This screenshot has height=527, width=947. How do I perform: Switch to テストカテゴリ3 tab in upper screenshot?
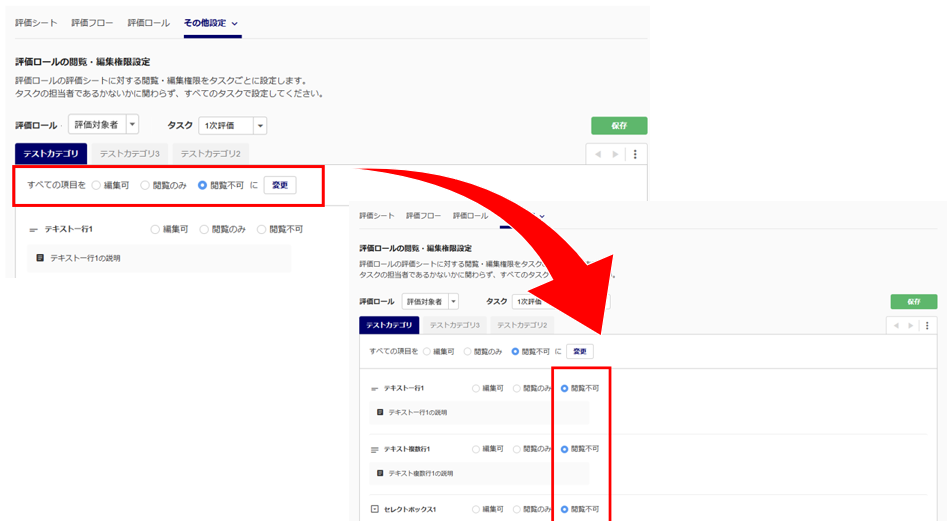[x=129, y=154]
